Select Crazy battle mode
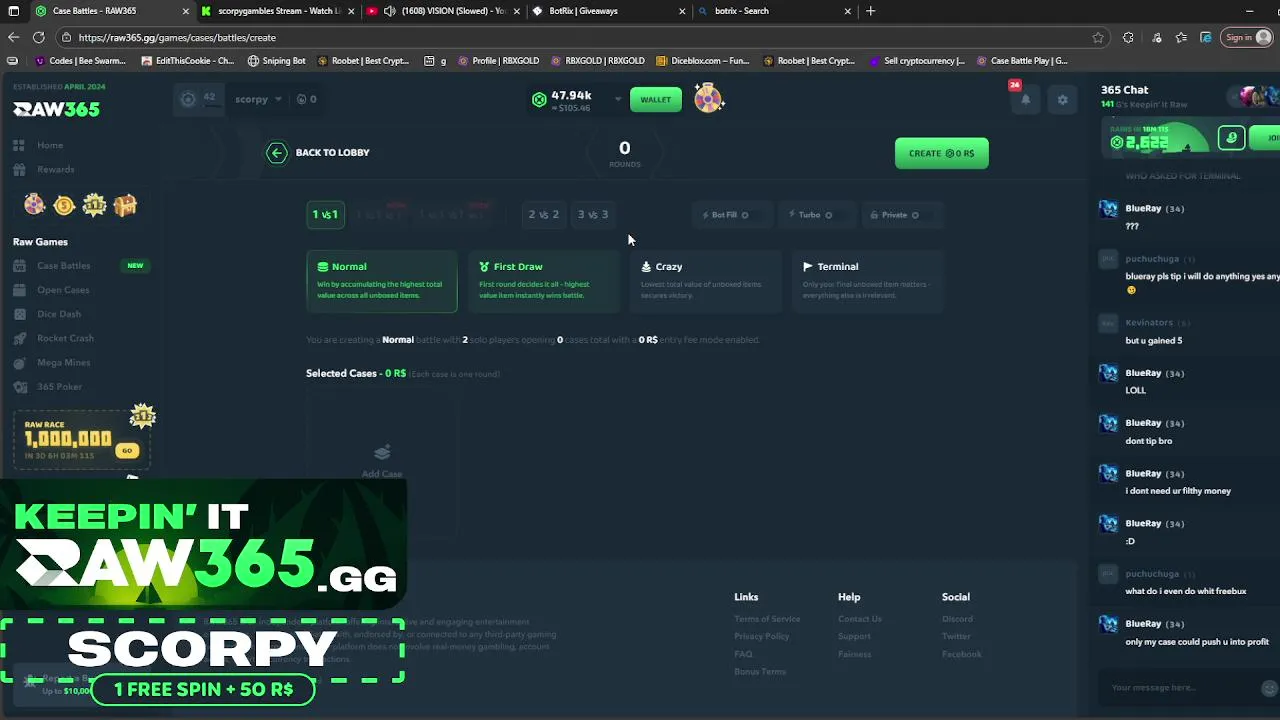This screenshot has width=1280, height=720. [x=706, y=281]
